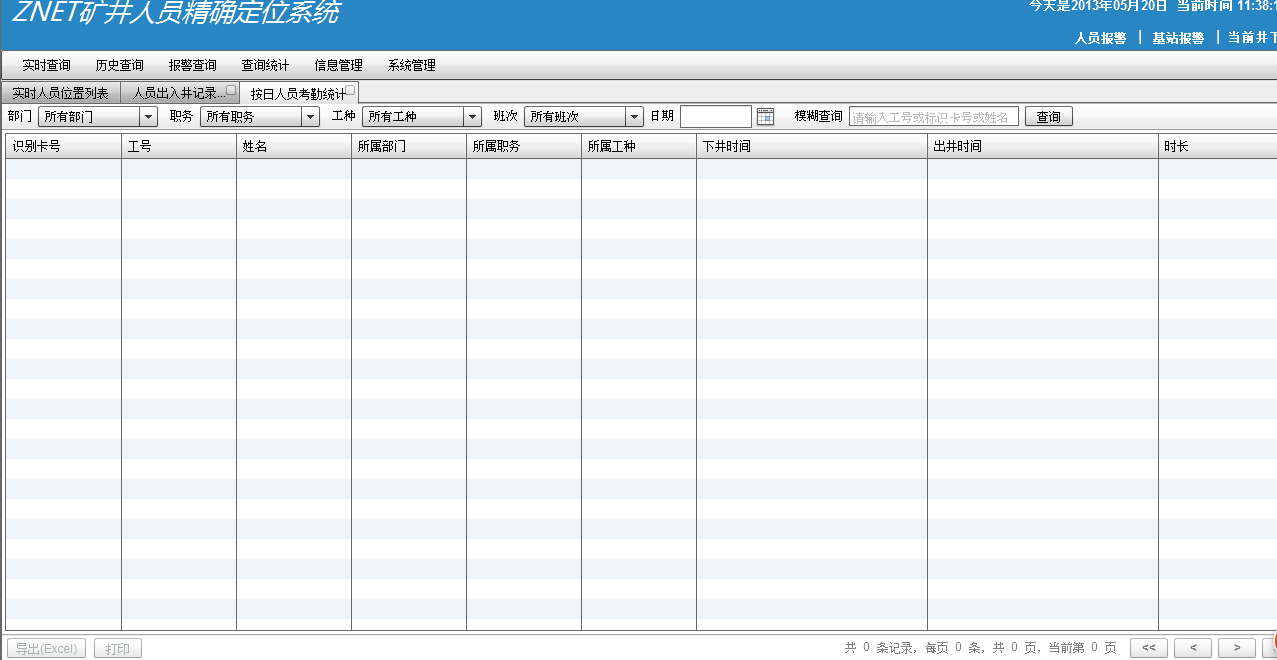Expand the 职务 position dropdown
1277x660 pixels.
point(310,117)
